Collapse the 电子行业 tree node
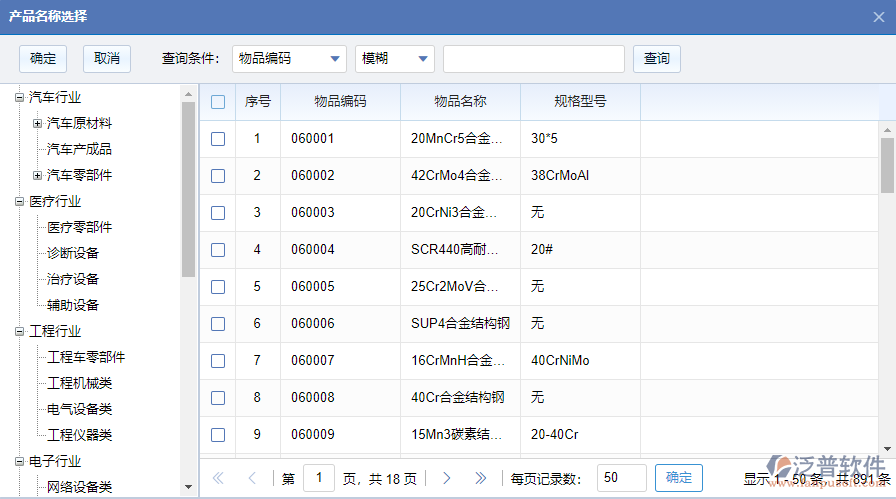896x499 pixels. (19, 461)
